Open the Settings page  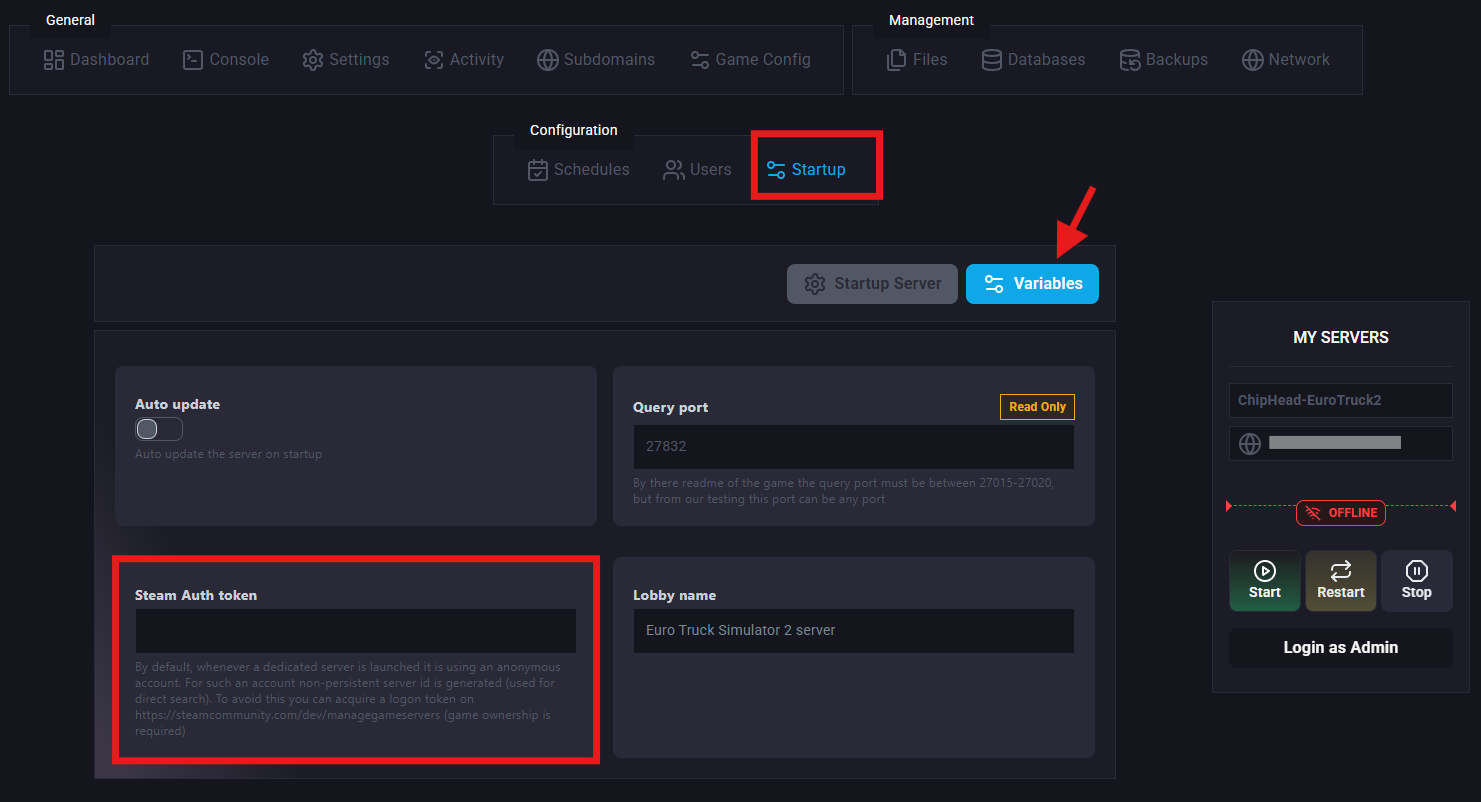click(346, 60)
